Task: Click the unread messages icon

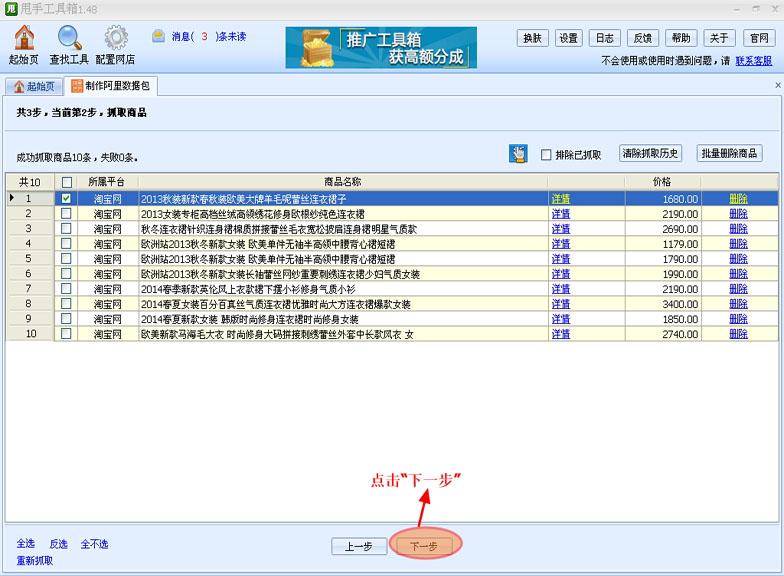Action: point(159,37)
